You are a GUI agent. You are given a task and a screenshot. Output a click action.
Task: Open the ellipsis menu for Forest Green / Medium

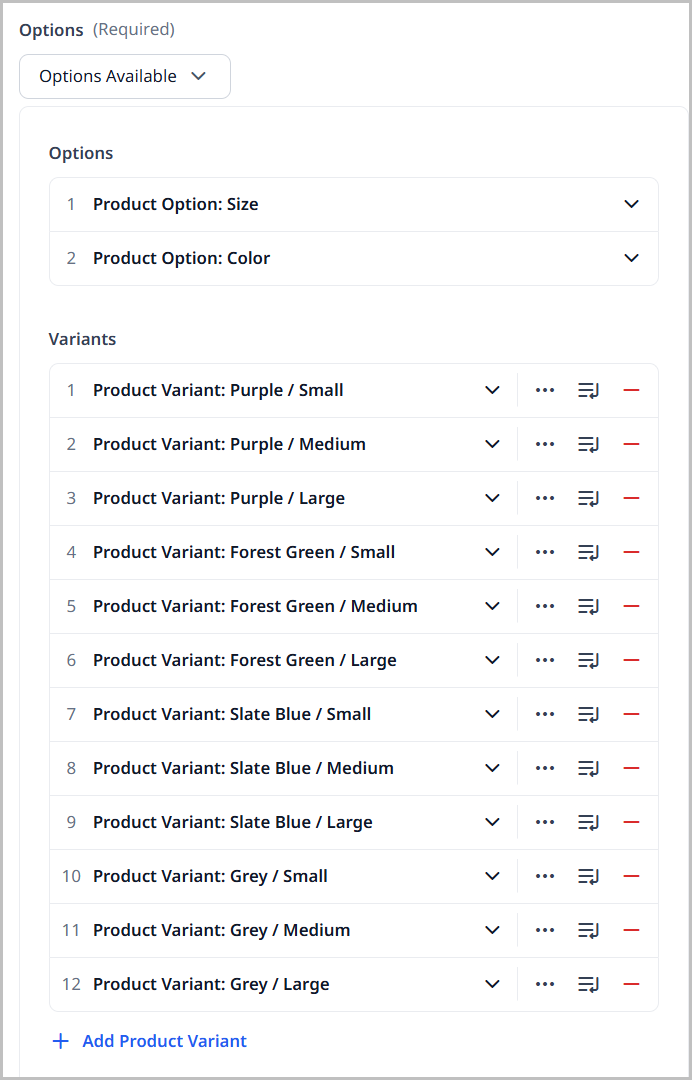coord(545,606)
